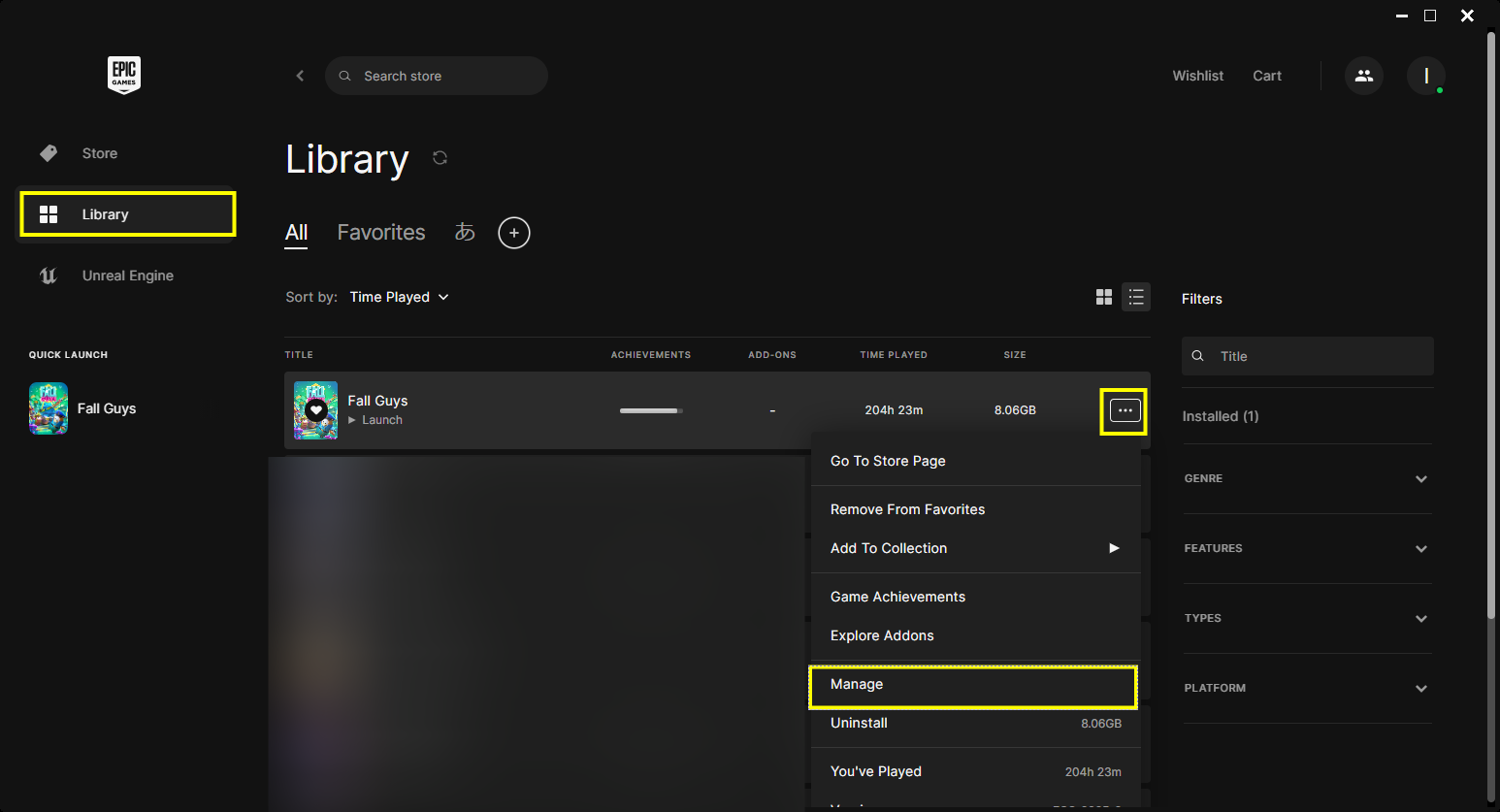Click the Time Played column header
This screenshot has height=812, width=1500.
894,355
